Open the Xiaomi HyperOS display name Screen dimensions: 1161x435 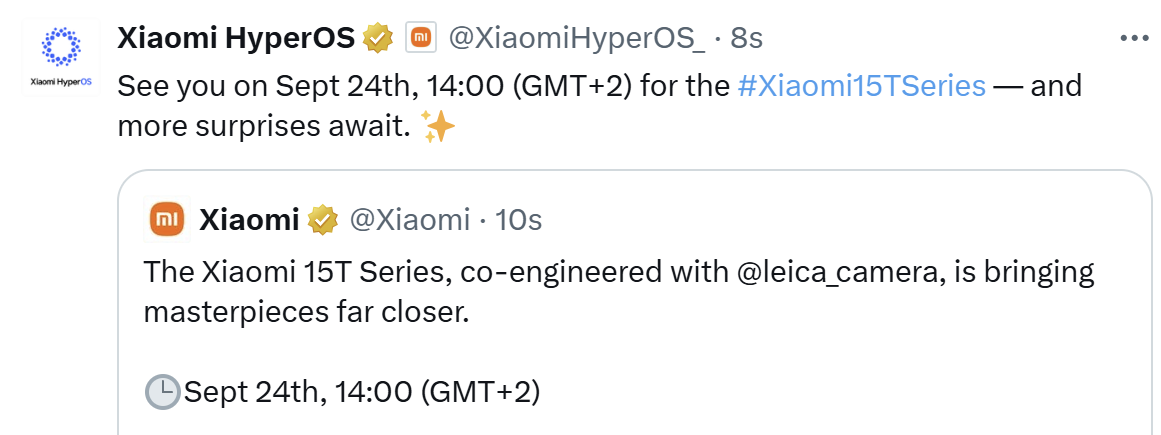(x=236, y=39)
